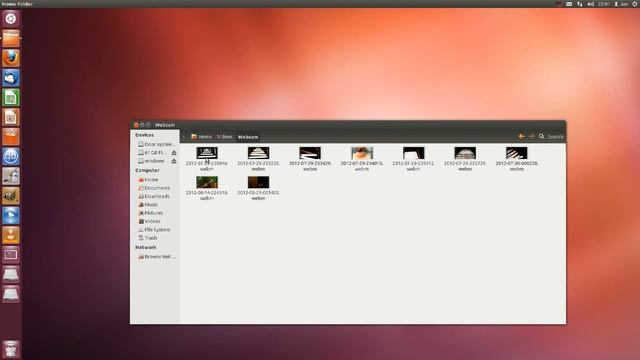Select the first webm video thumbnail

[x=207, y=153]
